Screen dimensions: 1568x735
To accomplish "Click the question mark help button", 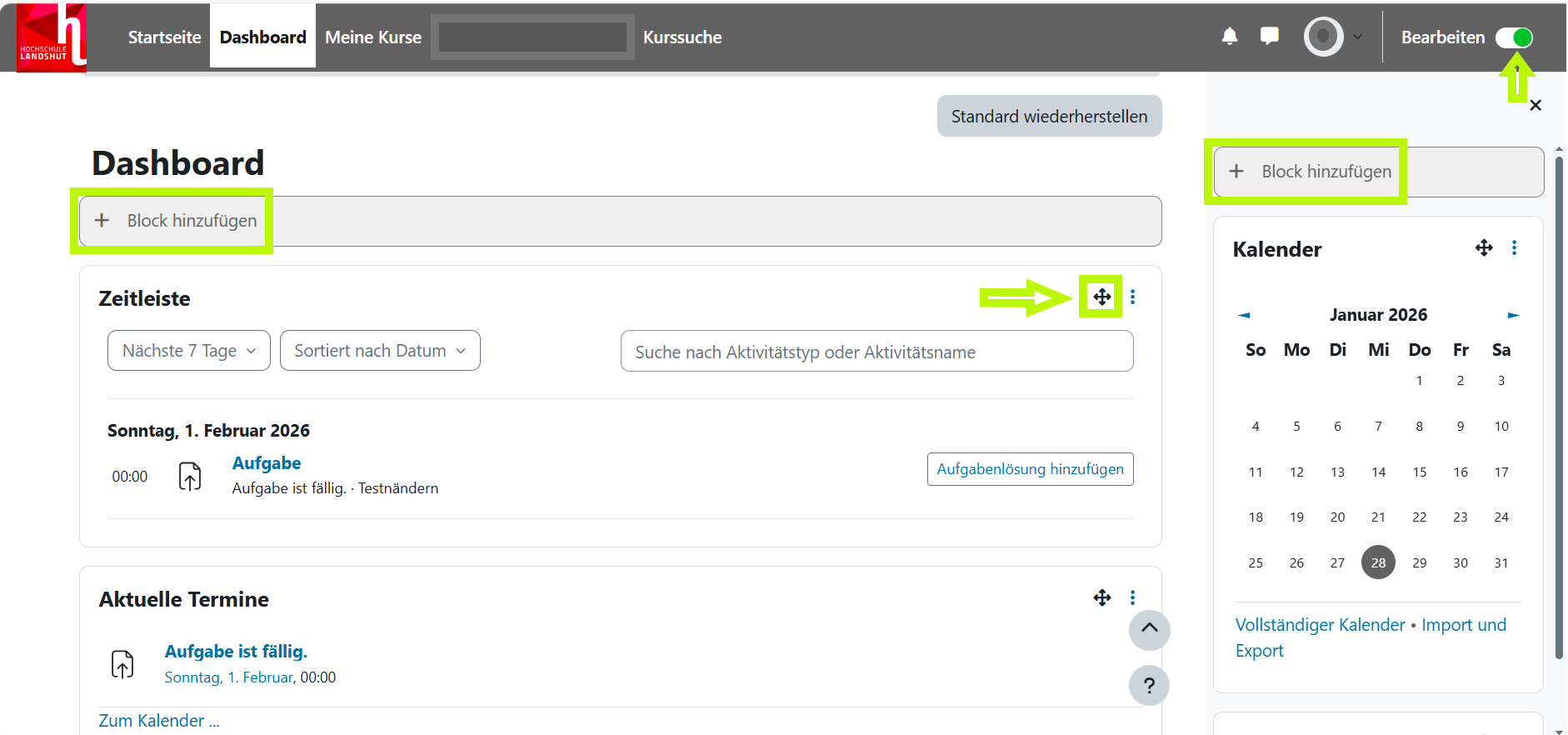I will click(1149, 685).
